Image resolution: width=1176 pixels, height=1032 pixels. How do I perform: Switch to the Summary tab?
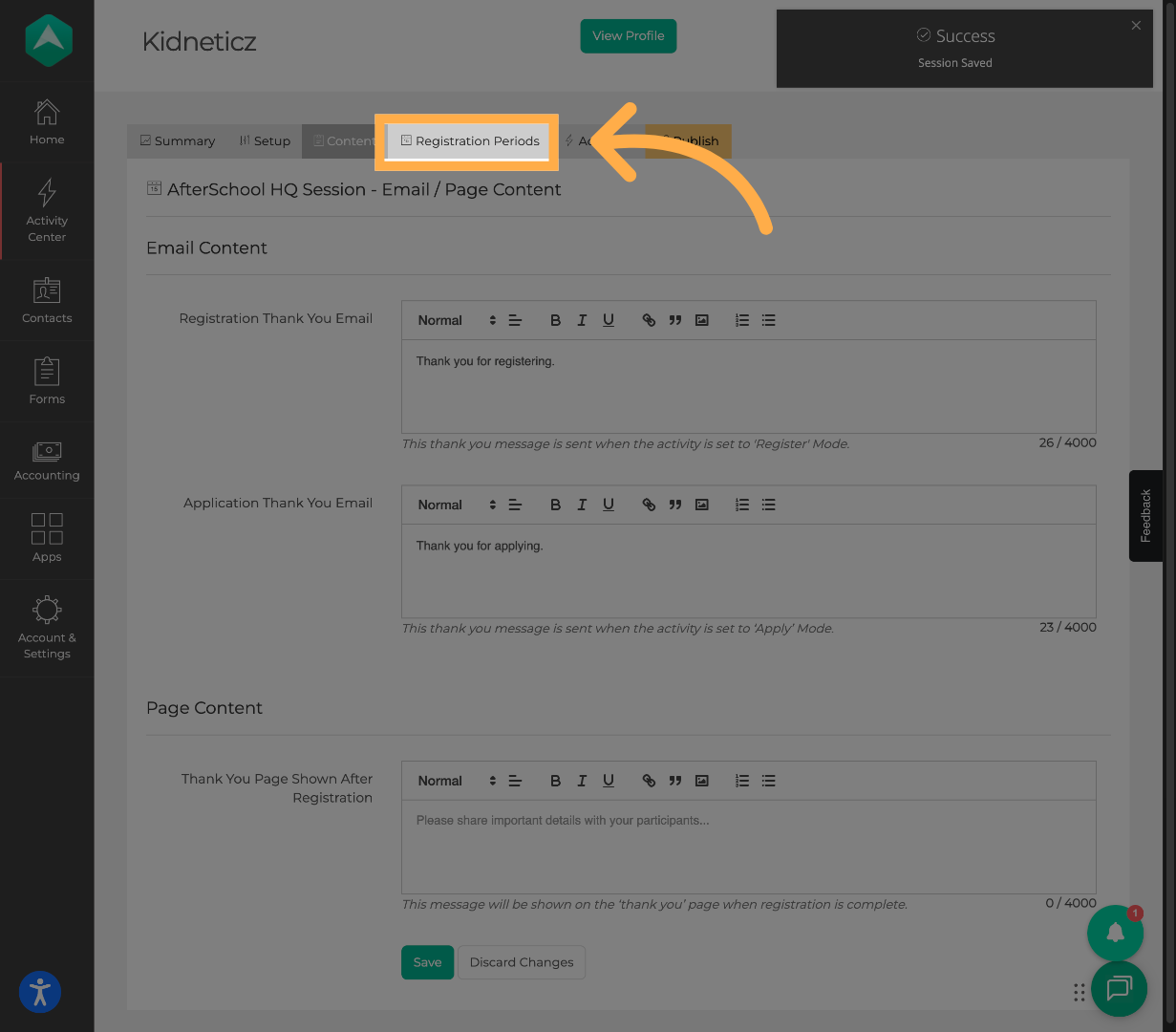pos(178,141)
